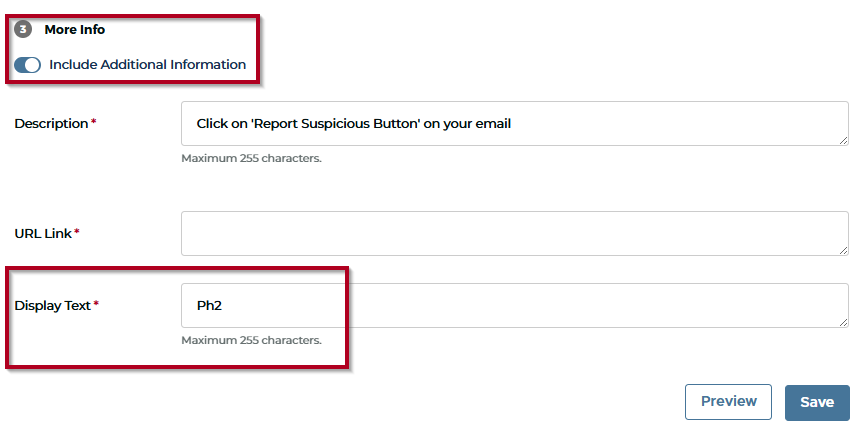
Task: Toggle the Include Additional Information switch
Action: coord(27,65)
